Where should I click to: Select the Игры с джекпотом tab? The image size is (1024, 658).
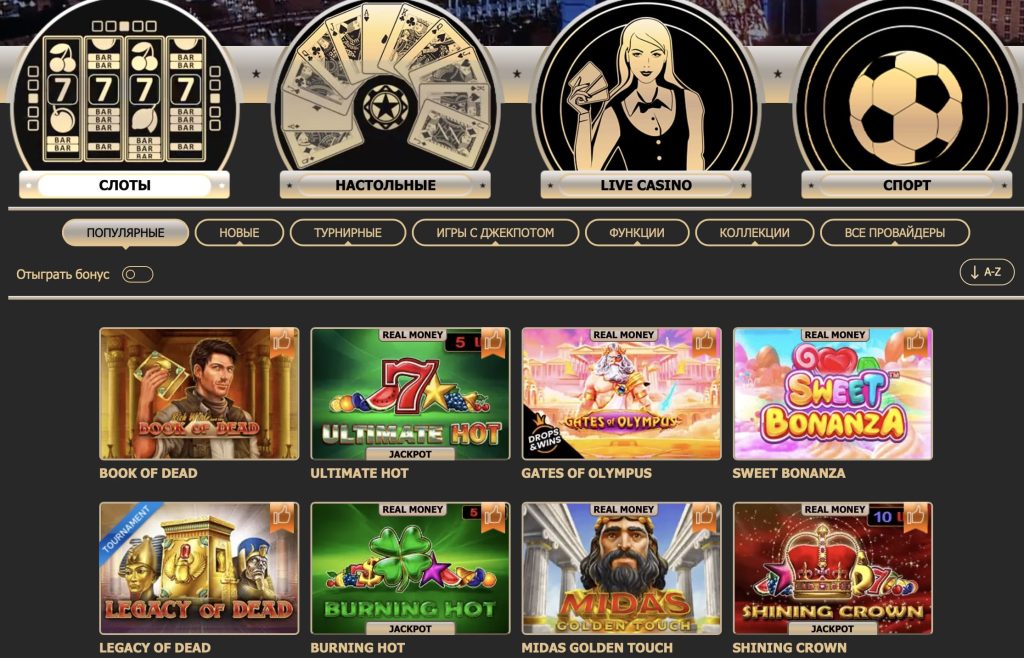495,233
